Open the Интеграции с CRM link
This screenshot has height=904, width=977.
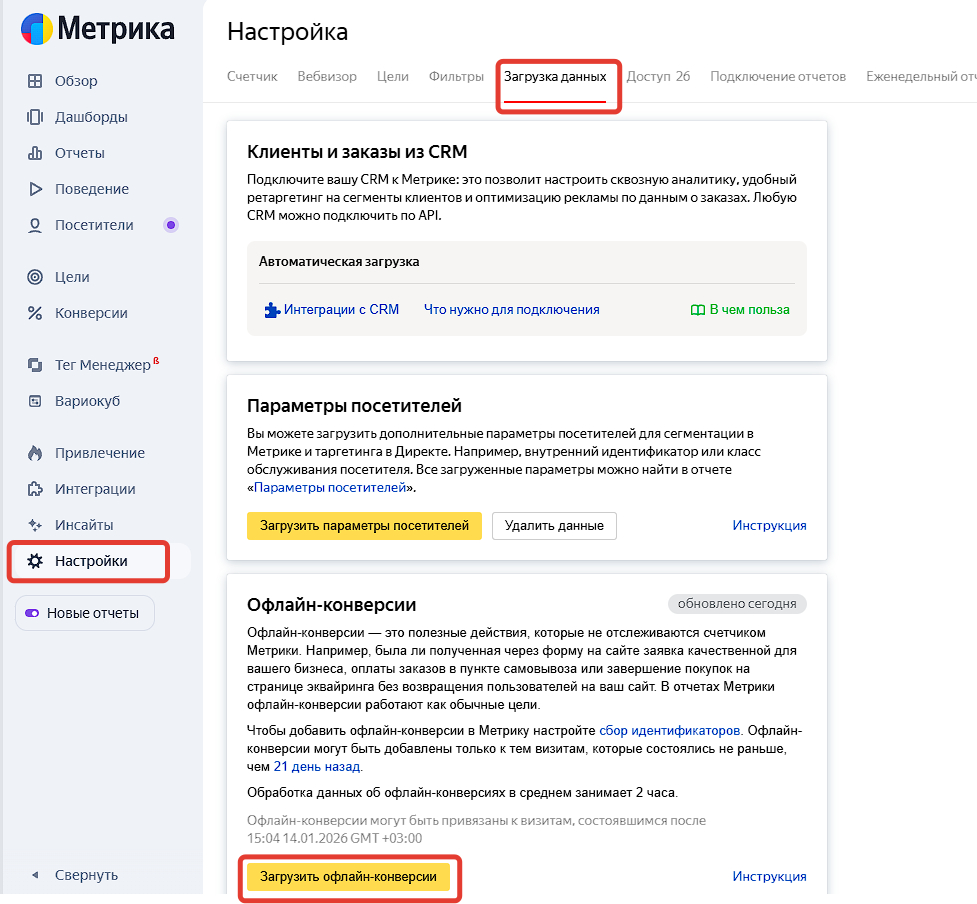point(341,310)
